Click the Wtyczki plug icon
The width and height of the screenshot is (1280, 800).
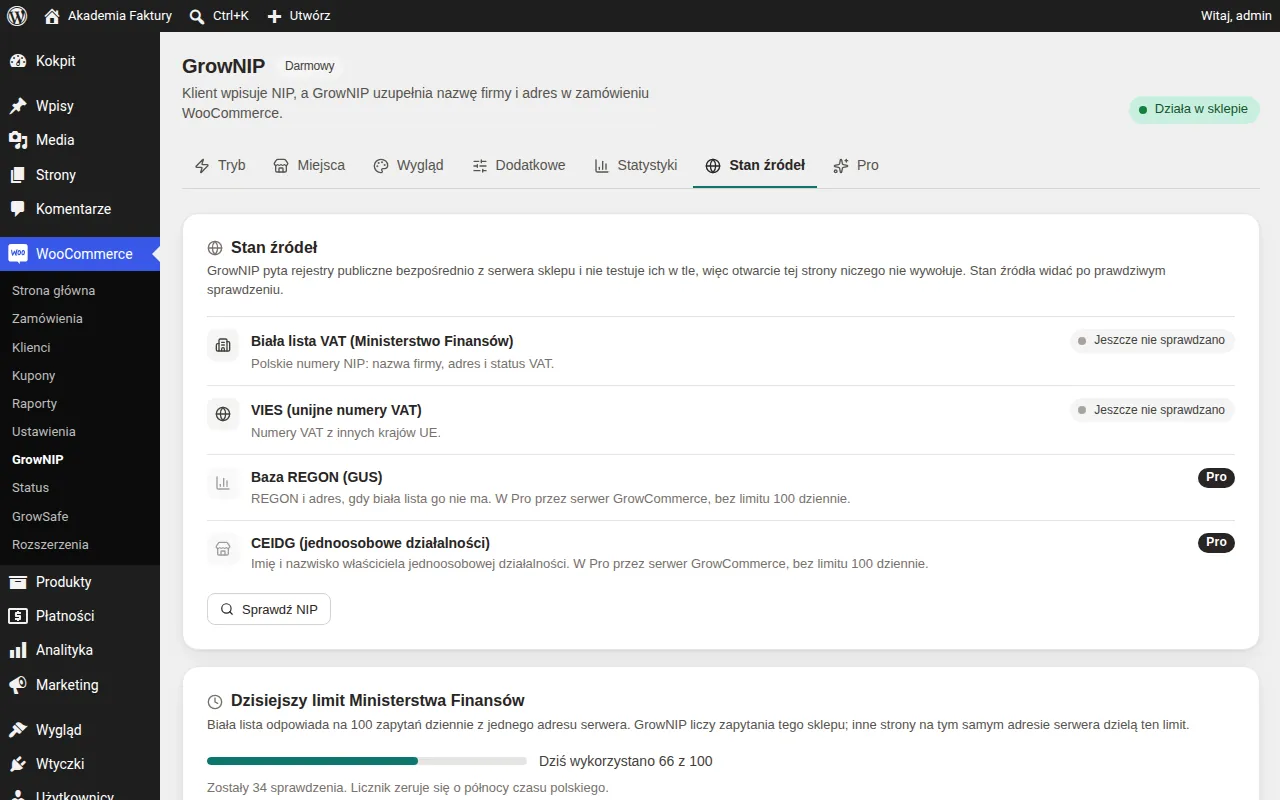pos(18,764)
